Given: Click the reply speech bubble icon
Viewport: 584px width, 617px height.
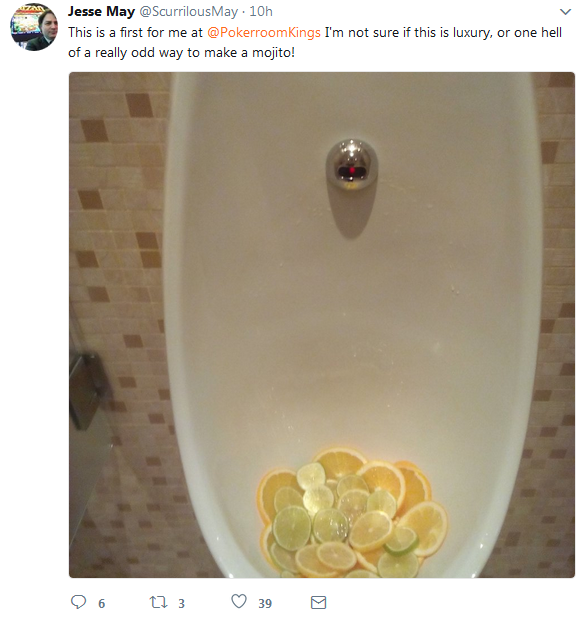Looking at the screenshot, I should click(x=78, y=602).
